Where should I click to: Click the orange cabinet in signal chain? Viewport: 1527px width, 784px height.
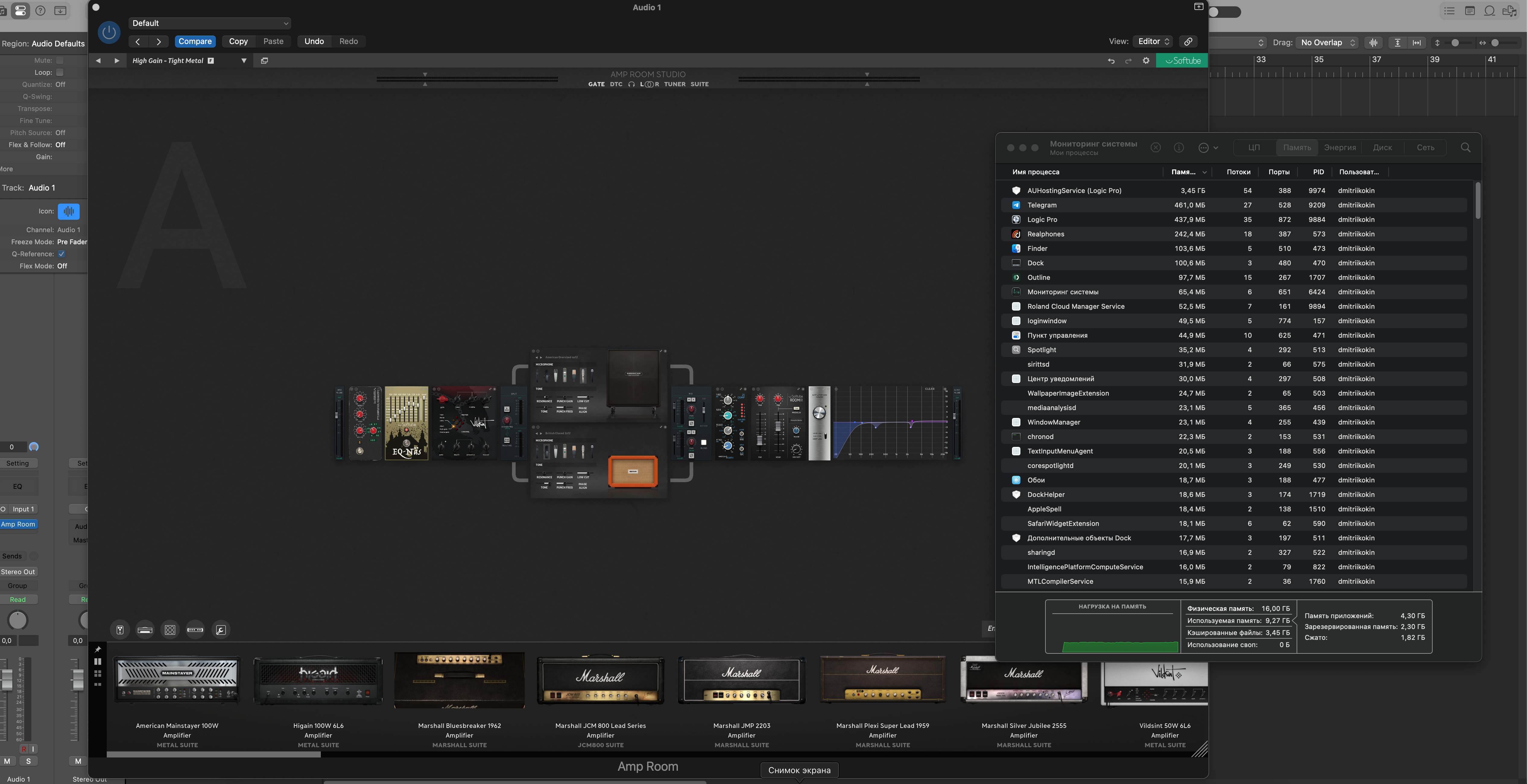[633, 471]
